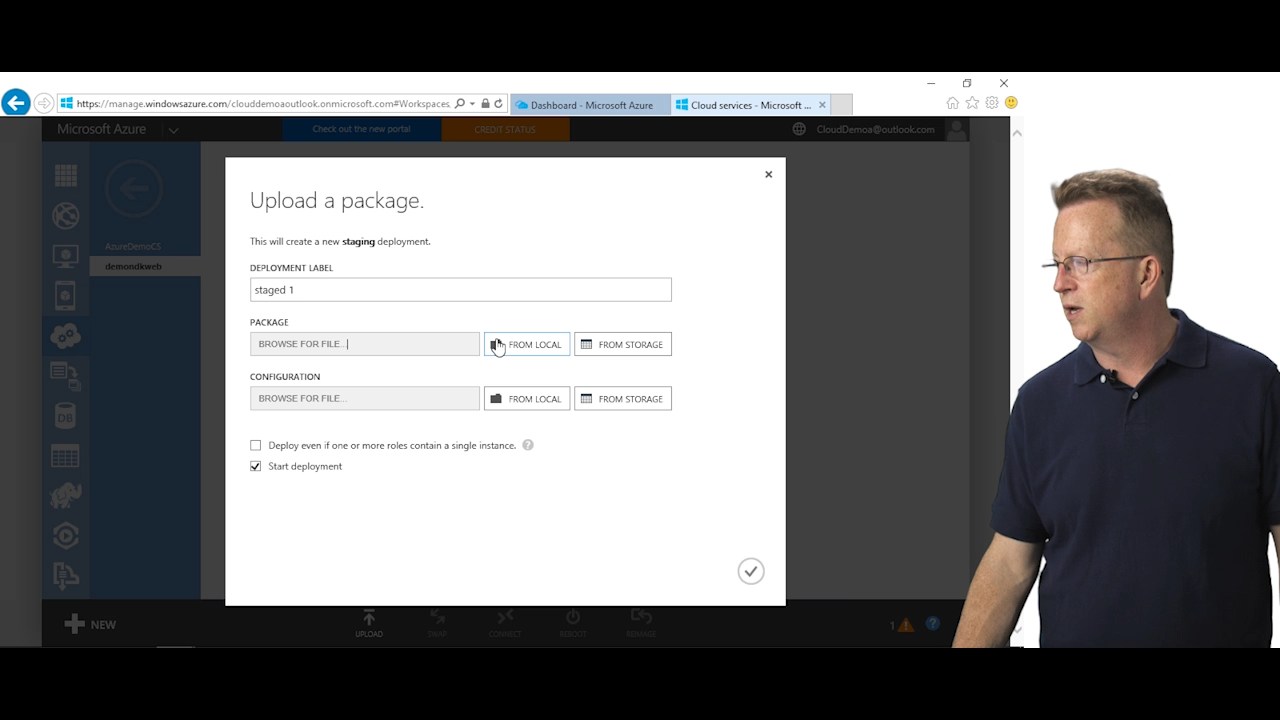
Task: Click the Package browse for file field
Action: (x=364, y=344)
